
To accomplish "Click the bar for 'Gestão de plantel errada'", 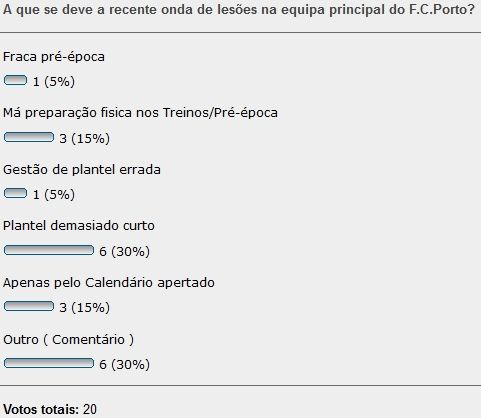I will point(15,193).
